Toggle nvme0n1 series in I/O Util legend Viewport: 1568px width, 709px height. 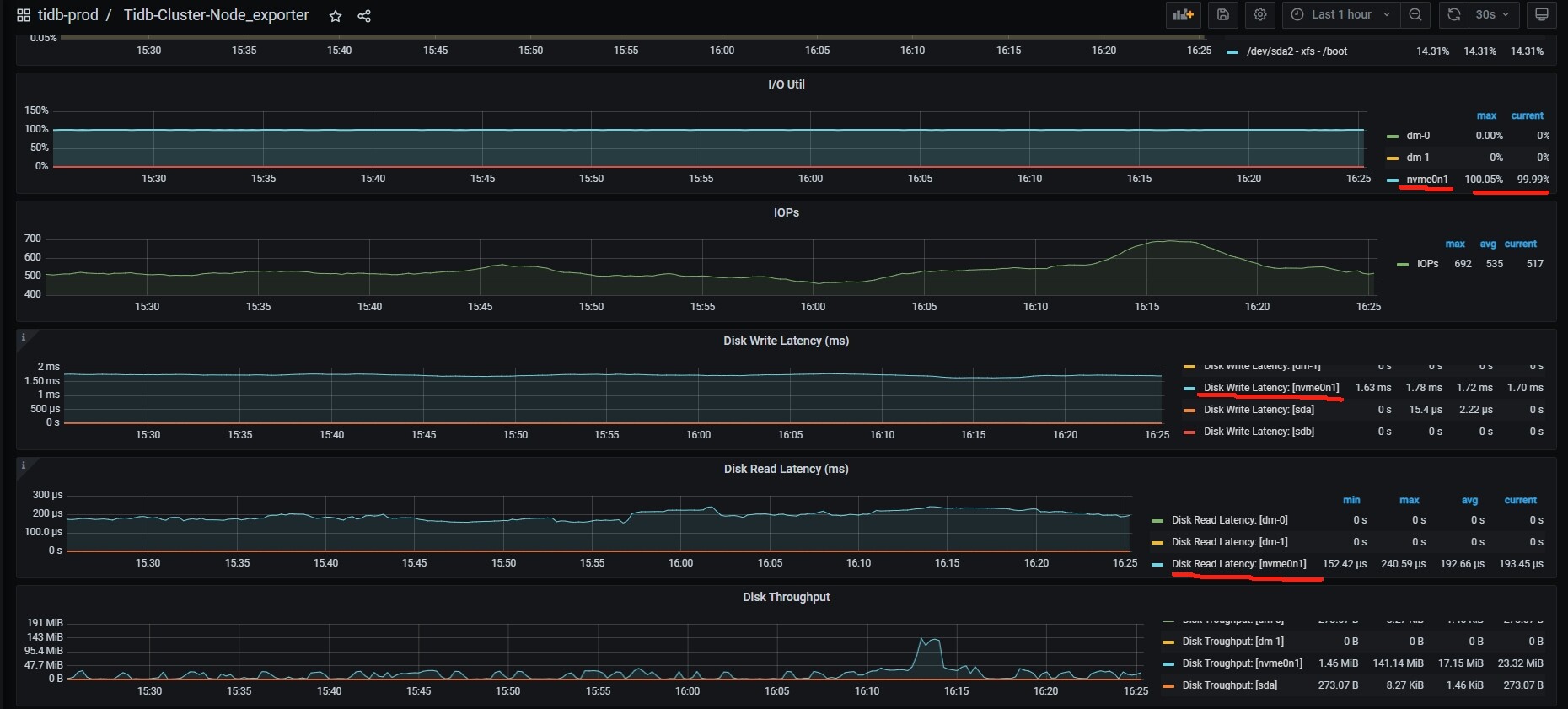point(1426,180)
